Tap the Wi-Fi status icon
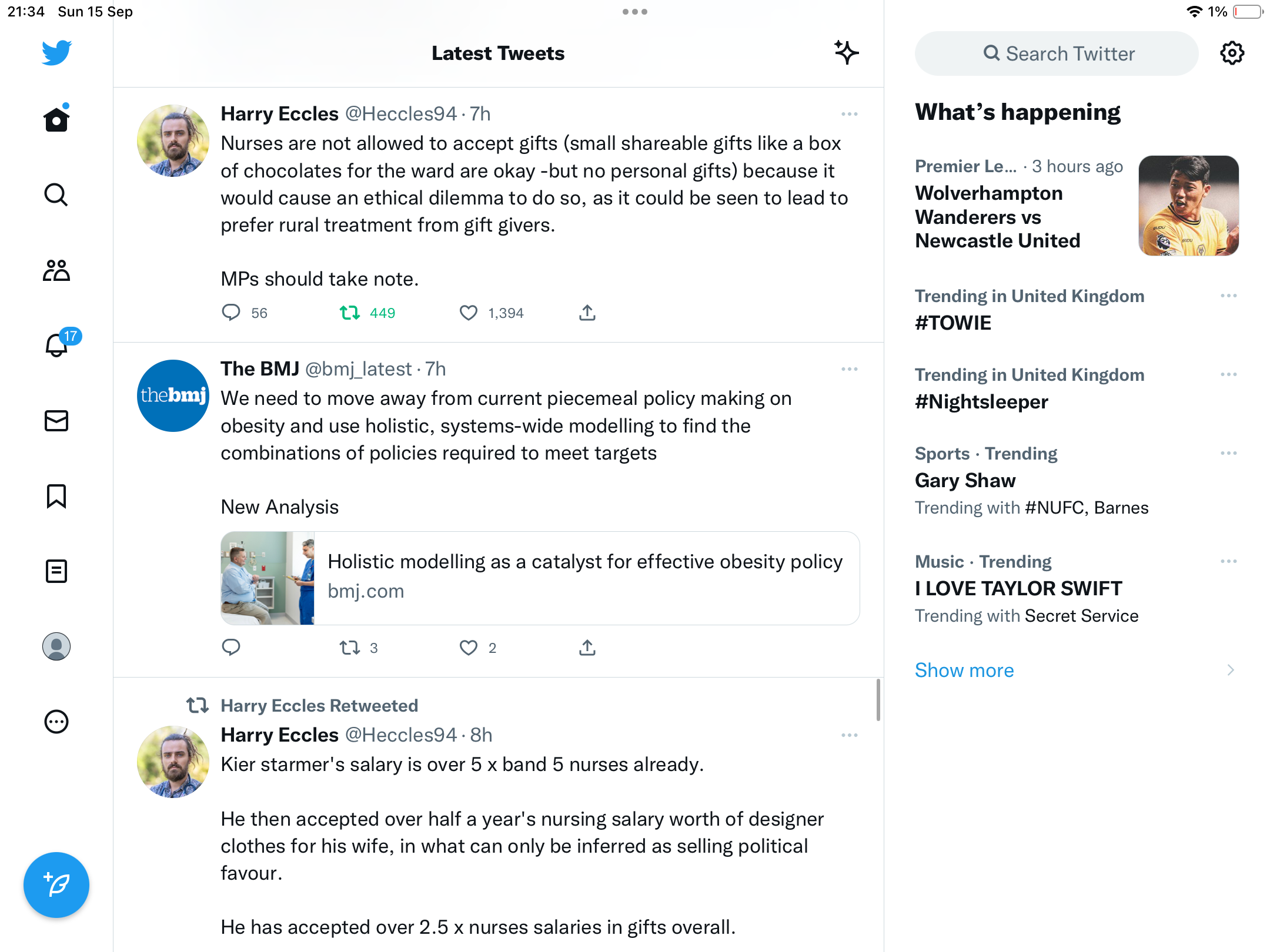The width and height of the screenshot is (1270, 952). (x=1194, y=12)
